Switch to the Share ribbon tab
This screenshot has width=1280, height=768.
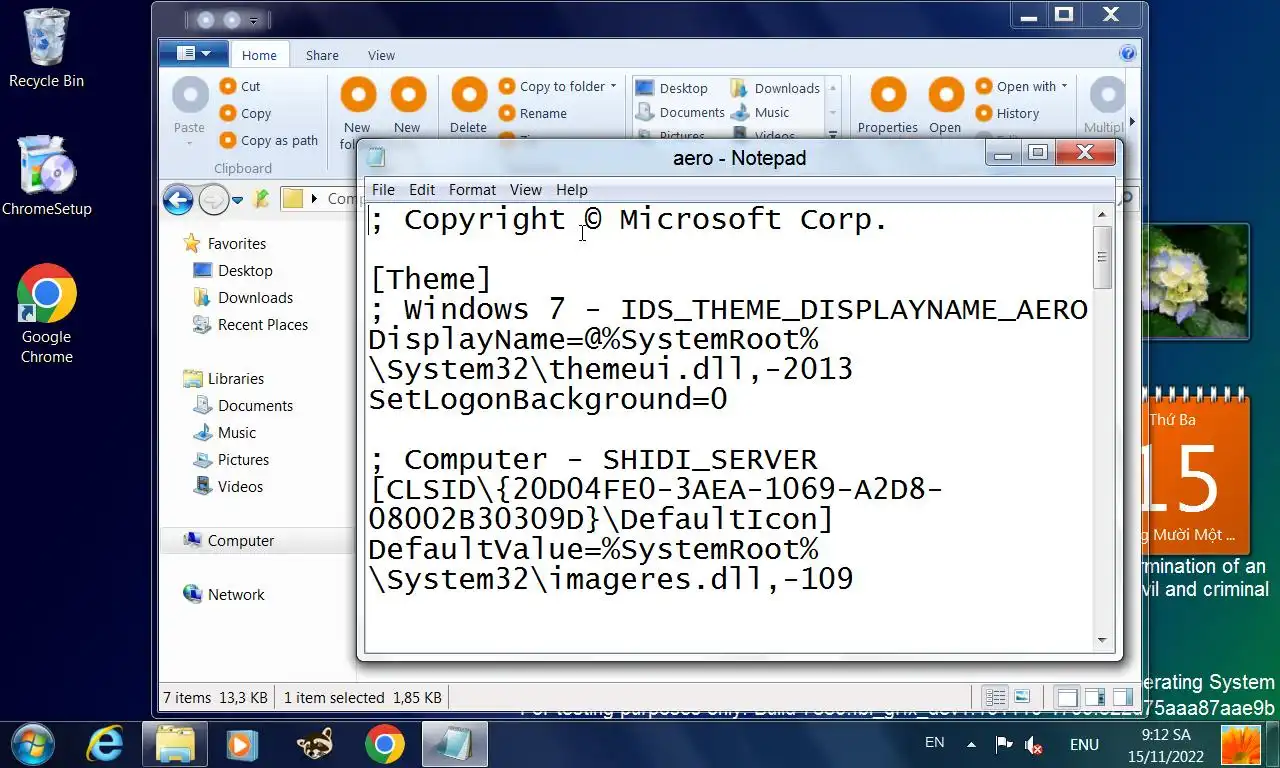point(322,55)
